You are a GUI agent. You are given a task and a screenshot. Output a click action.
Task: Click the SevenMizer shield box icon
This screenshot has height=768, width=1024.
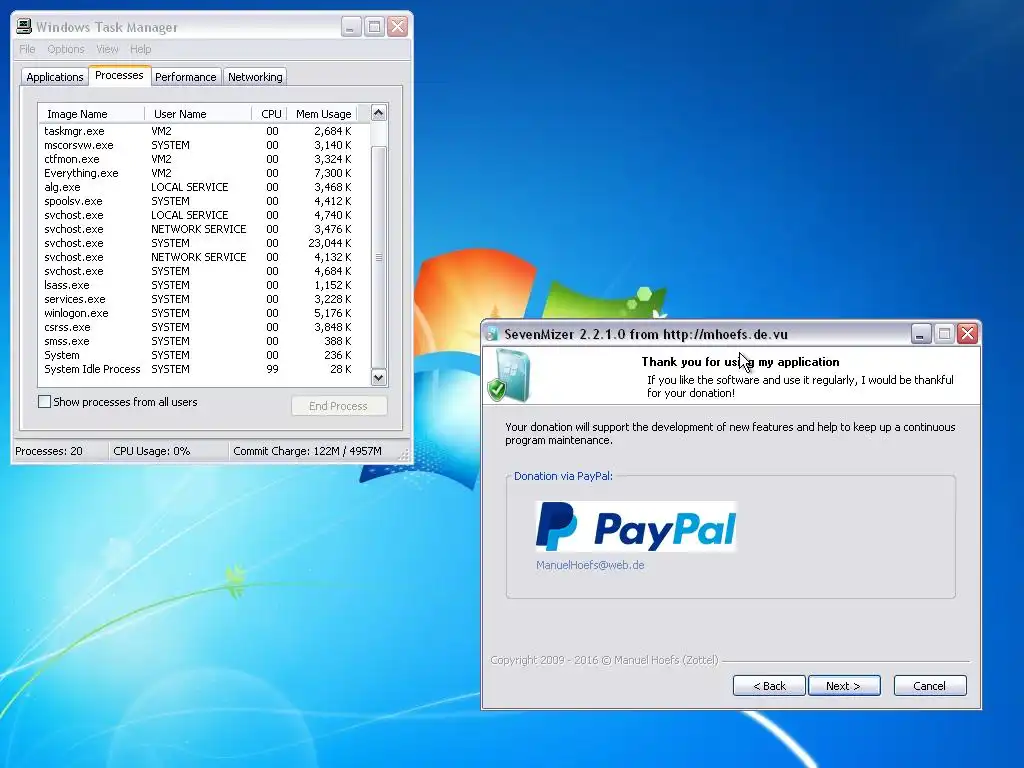509,376
